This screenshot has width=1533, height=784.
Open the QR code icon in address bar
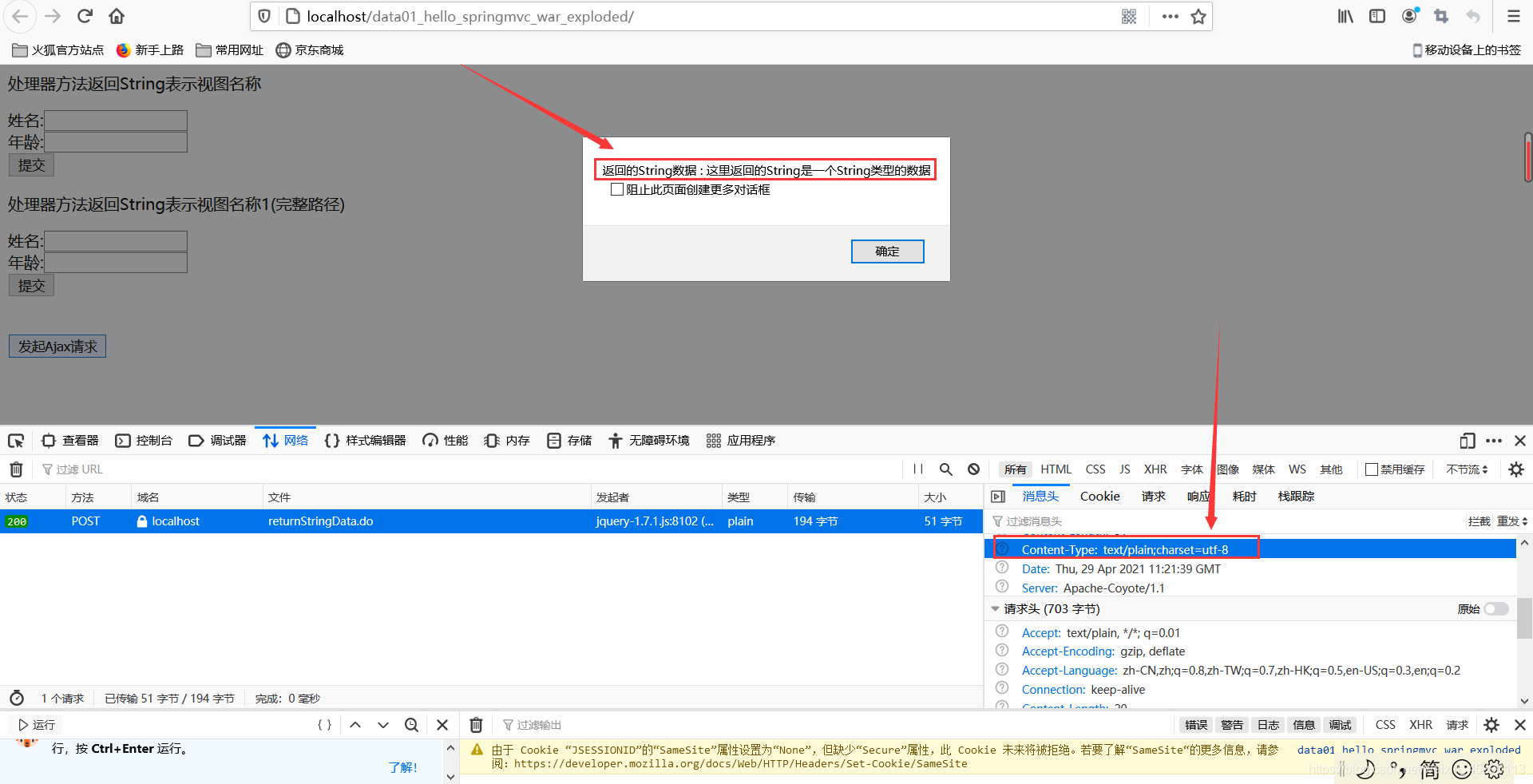(1129, 17)
